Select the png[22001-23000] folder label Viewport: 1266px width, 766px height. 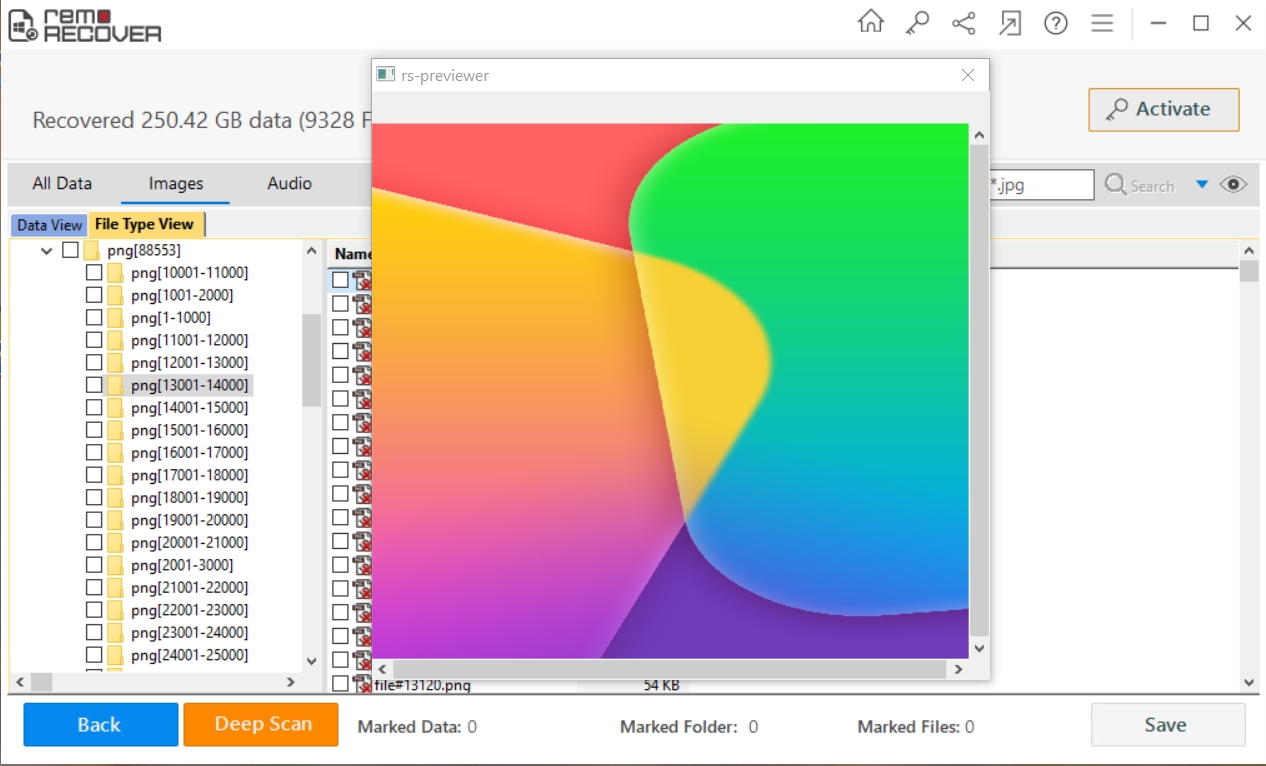[189, 610]
